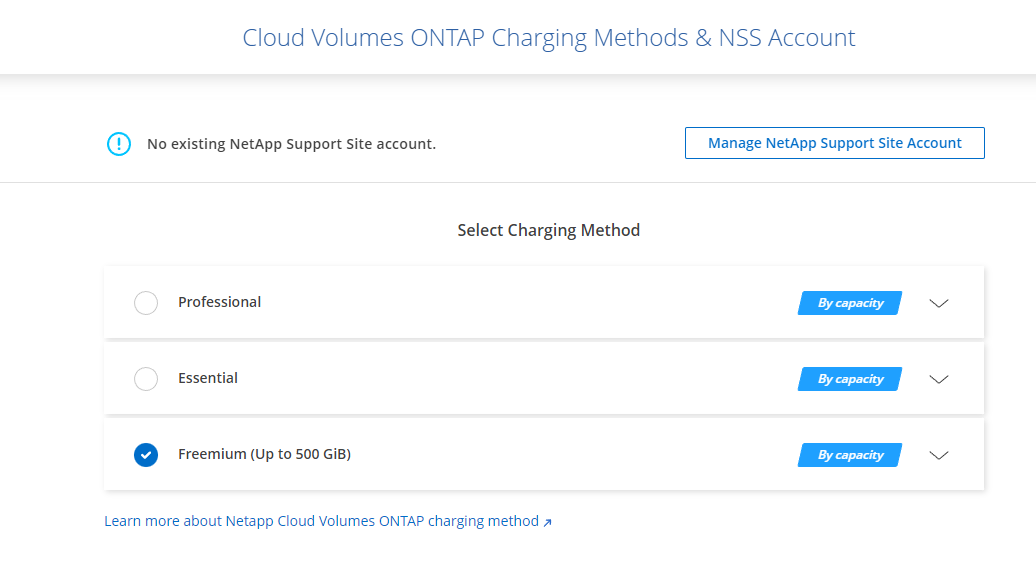Click the external link arrow icon
Image resolution: width=1036 pixels, height=564 pixels.
click(x=547, y=522)
